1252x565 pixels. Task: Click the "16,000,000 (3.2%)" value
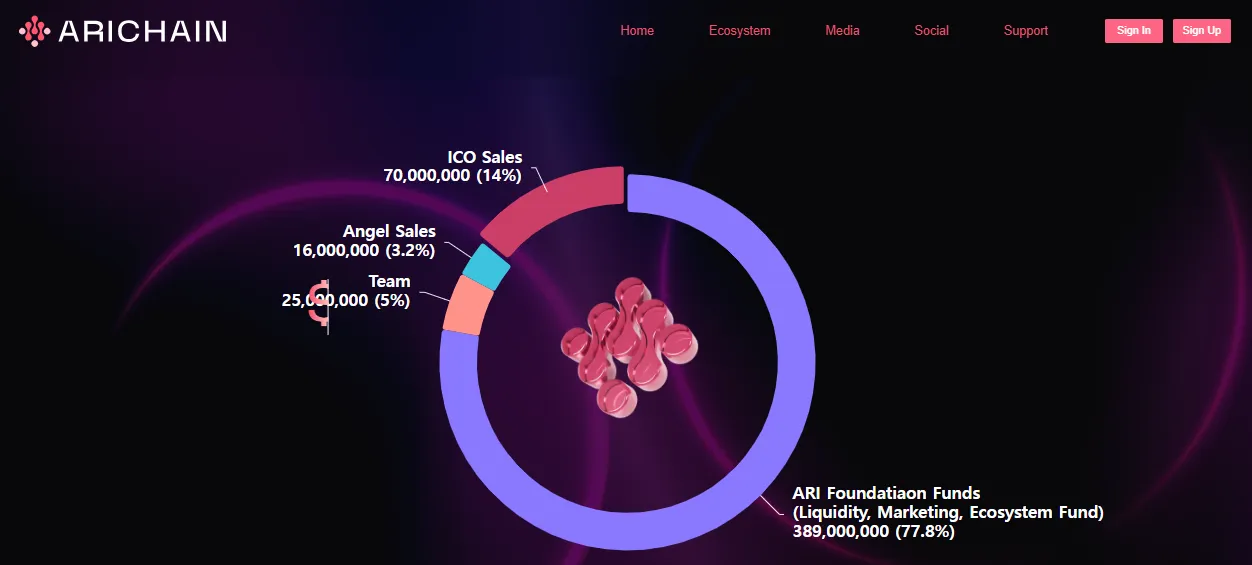pos(364,250)
